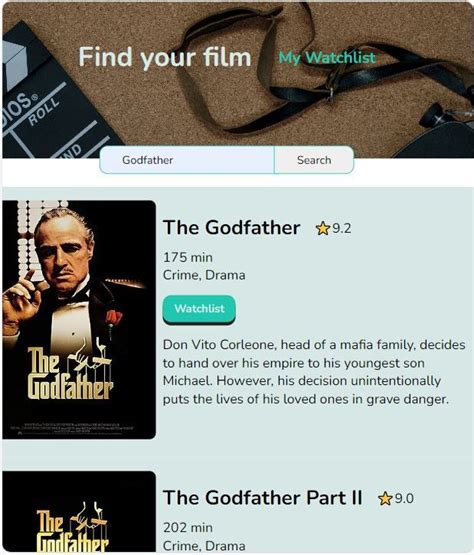Viewport: 474px width, 555px height.
Task: Select the 9.2 rating value
Action: [x=342, y=228]
